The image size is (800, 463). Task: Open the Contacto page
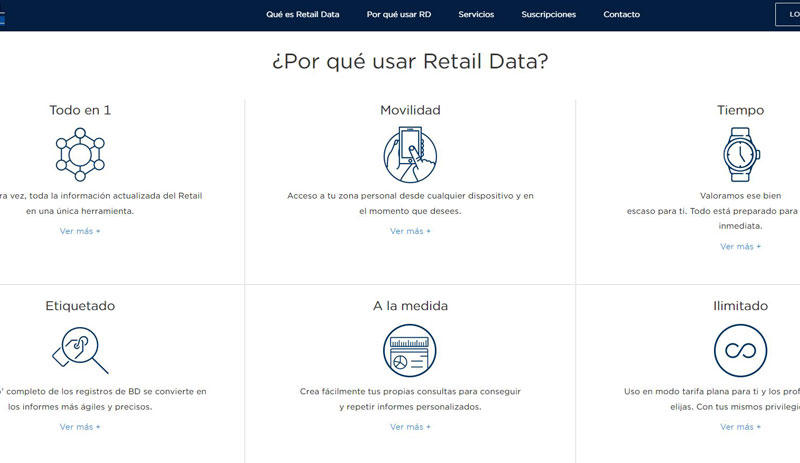coord(621,14)
